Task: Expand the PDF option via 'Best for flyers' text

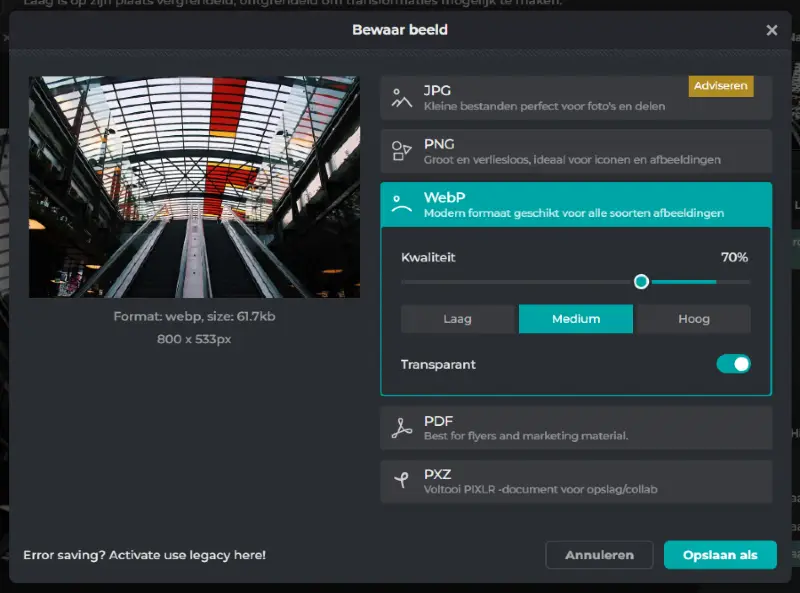Action: click(526, 436)
